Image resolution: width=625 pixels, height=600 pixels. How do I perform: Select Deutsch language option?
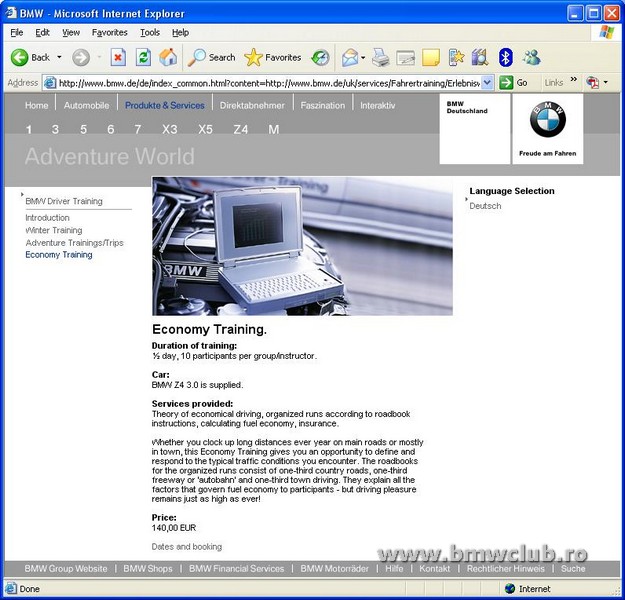point(485,206)
